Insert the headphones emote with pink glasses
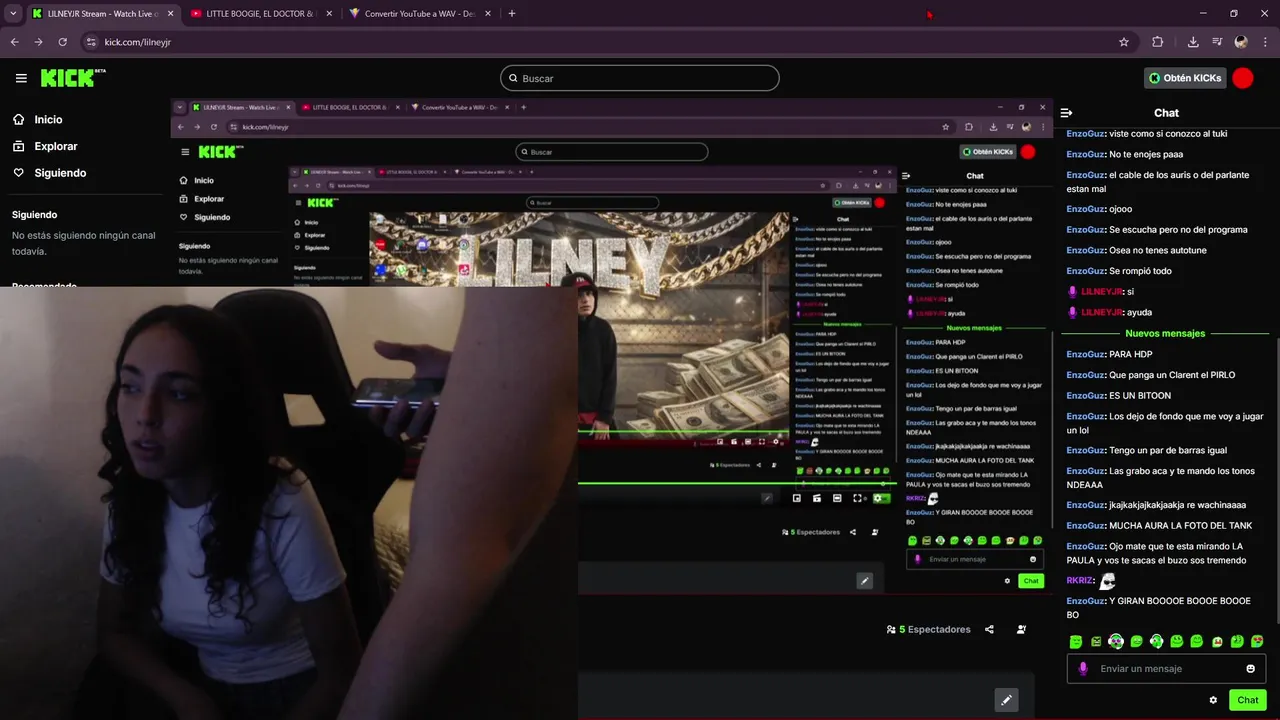The image size is (1280, 720). (x=1116, y=642)
